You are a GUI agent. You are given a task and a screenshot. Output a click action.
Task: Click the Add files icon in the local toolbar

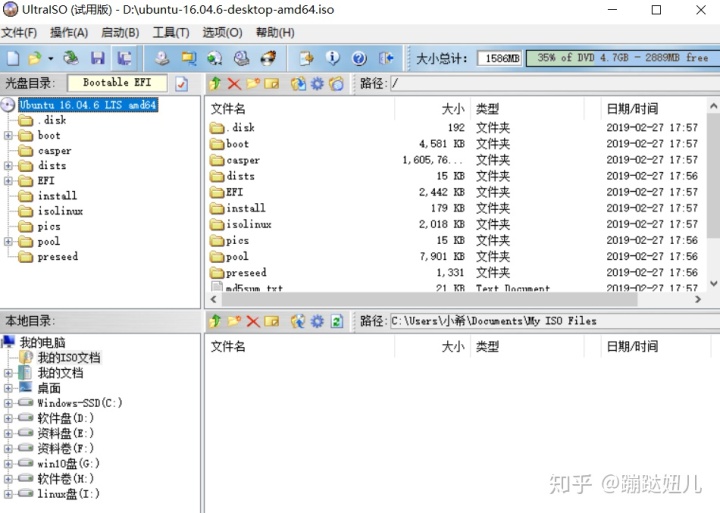(298, 321)
